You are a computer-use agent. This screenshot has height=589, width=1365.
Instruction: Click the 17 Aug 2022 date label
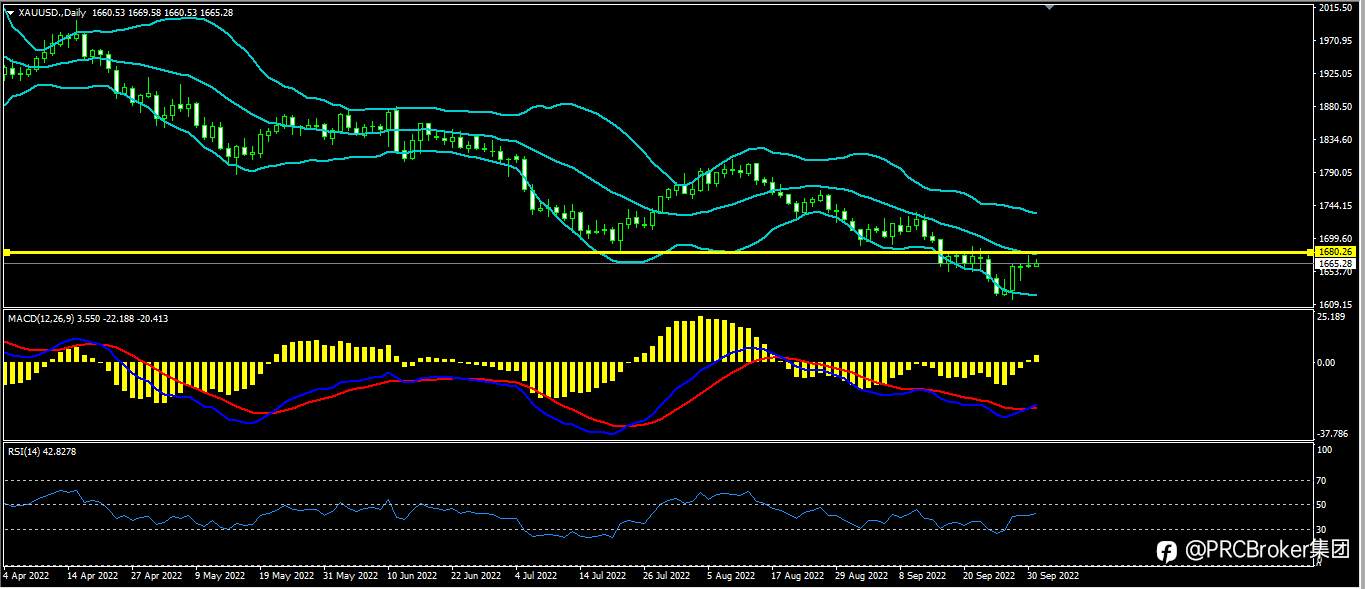796,576
